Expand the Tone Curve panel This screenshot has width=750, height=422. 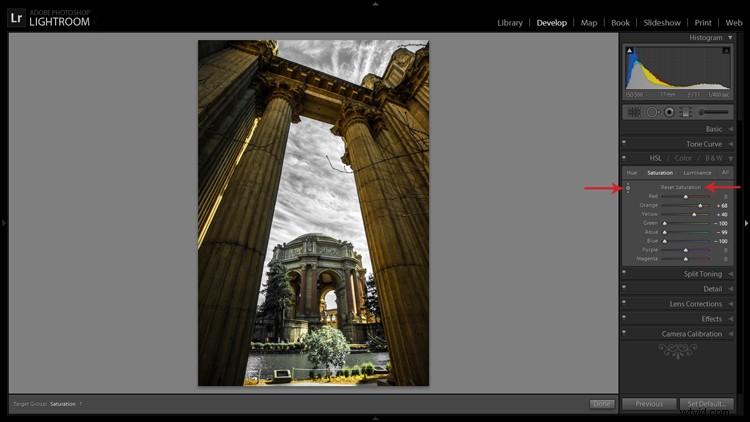click(730, 144)
